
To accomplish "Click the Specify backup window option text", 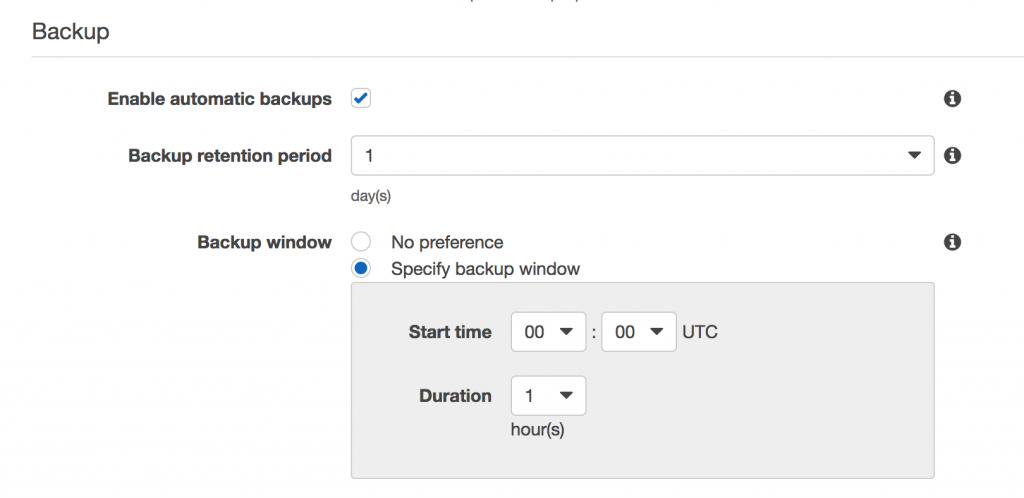I will pos(485,268).
